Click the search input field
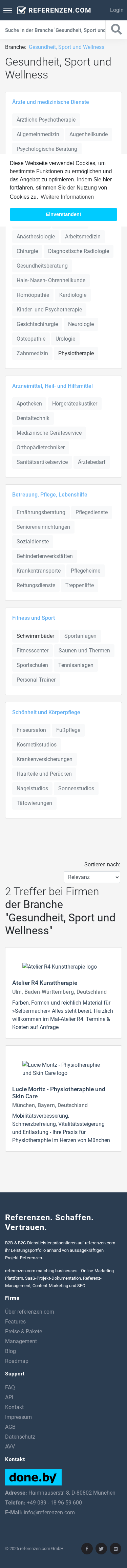Viewport: 127px width, 1568px height. 55,30
